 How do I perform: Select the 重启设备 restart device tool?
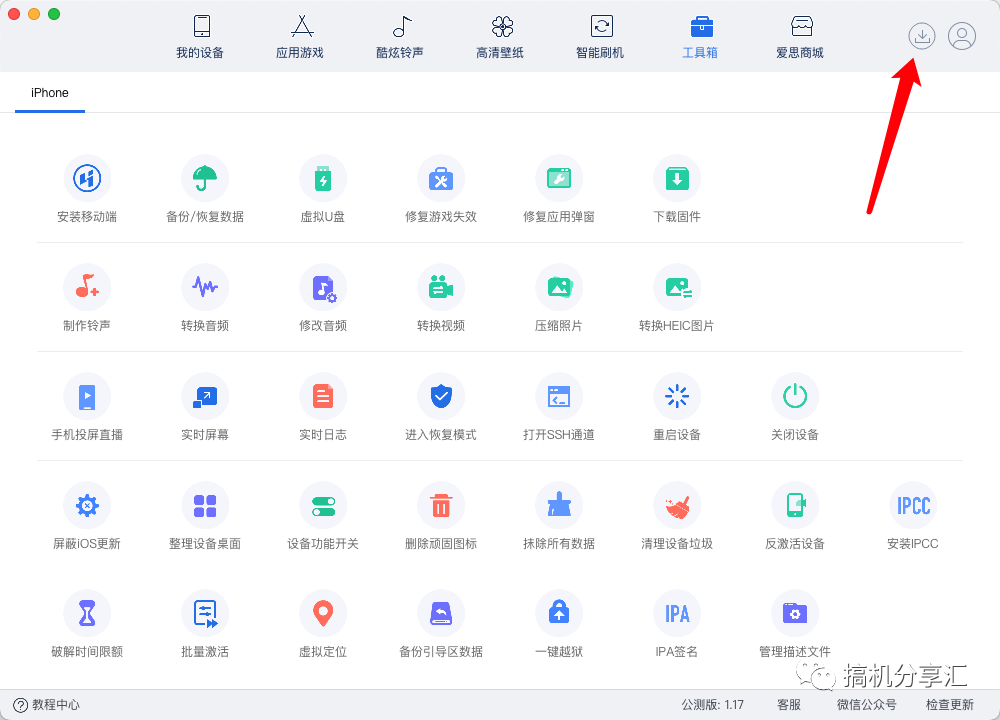(677, 405)
